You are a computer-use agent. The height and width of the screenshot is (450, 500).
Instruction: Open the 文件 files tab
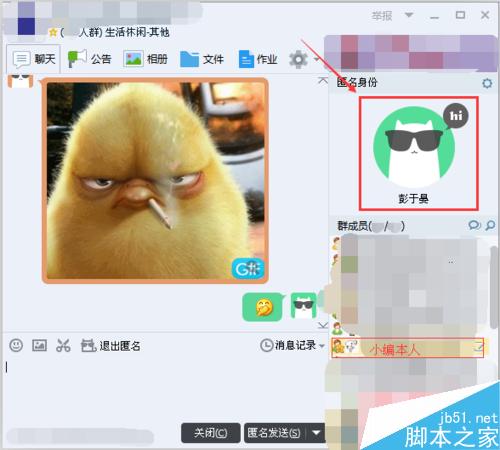point(202,59)
